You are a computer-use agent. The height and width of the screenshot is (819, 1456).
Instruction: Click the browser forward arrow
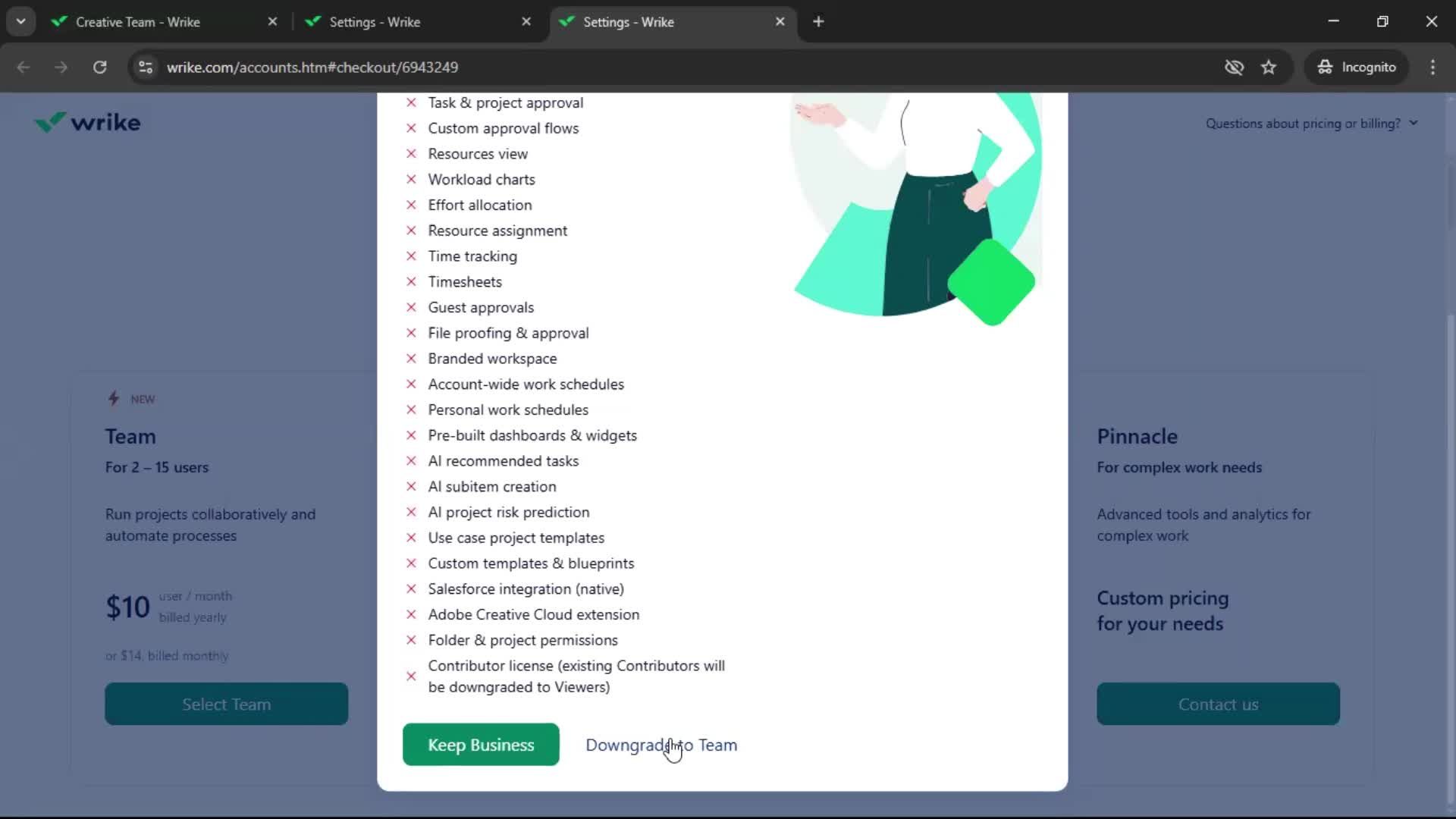click(61, 67)
